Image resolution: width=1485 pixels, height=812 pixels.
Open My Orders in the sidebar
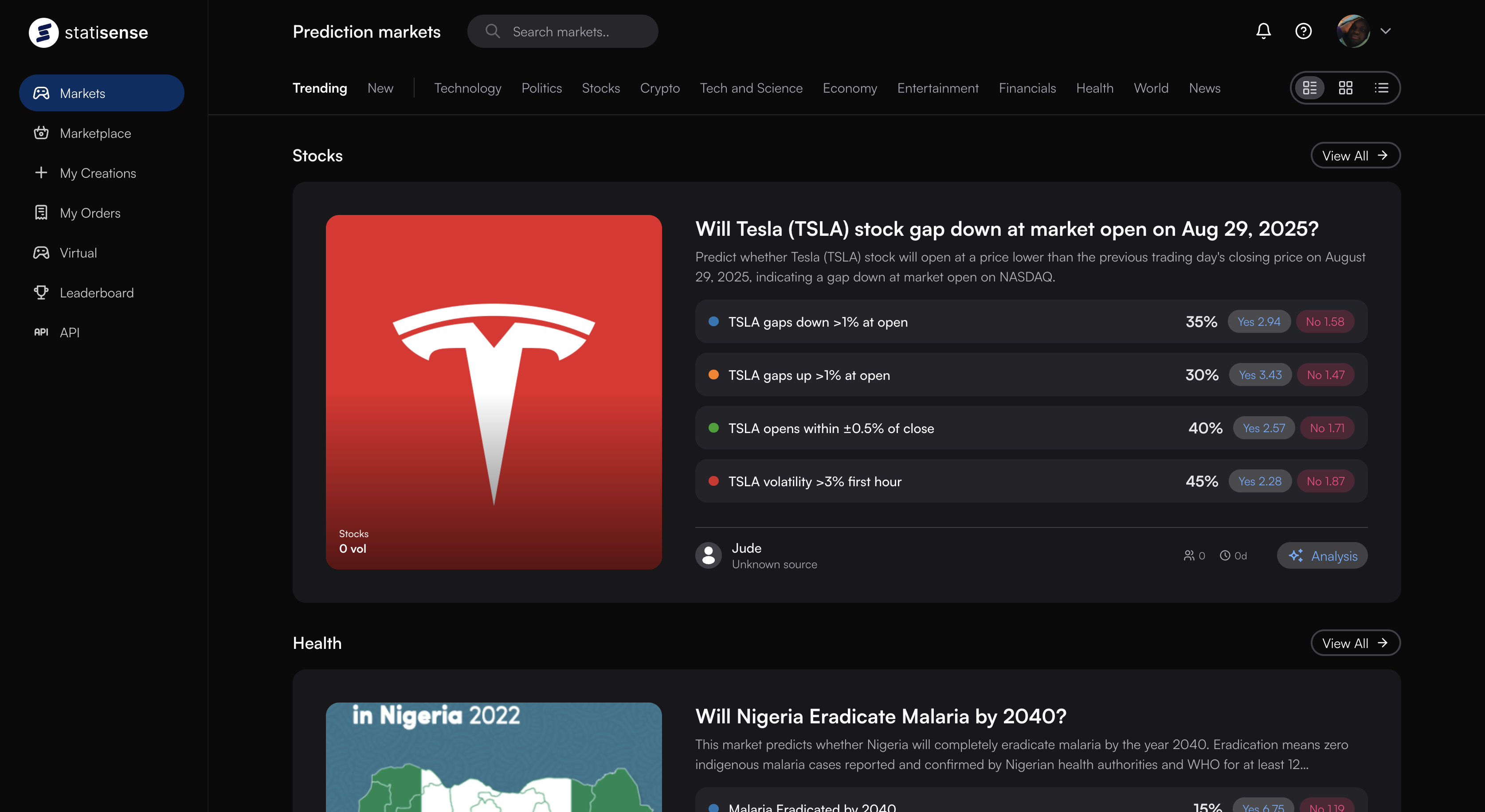(102, 213)
